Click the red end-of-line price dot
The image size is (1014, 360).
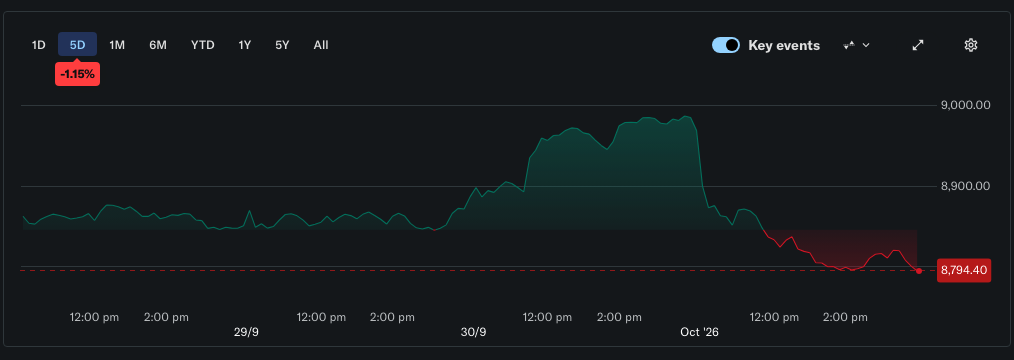(x=919, y=271)
